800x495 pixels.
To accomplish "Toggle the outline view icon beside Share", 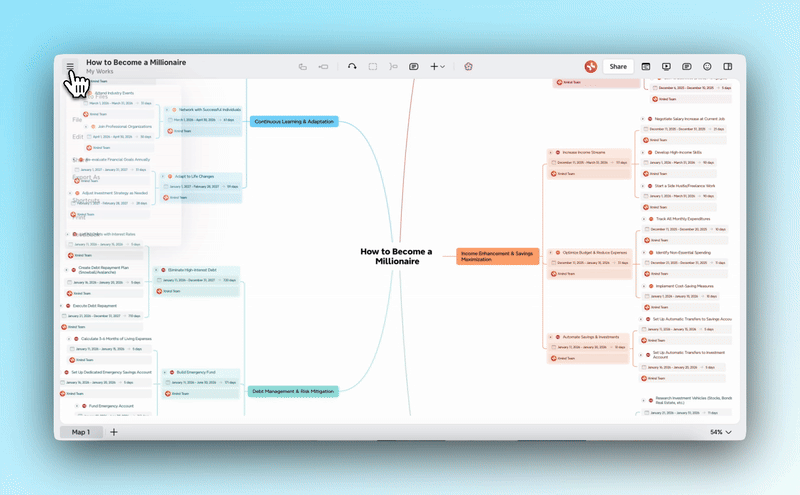I will 646,67.
